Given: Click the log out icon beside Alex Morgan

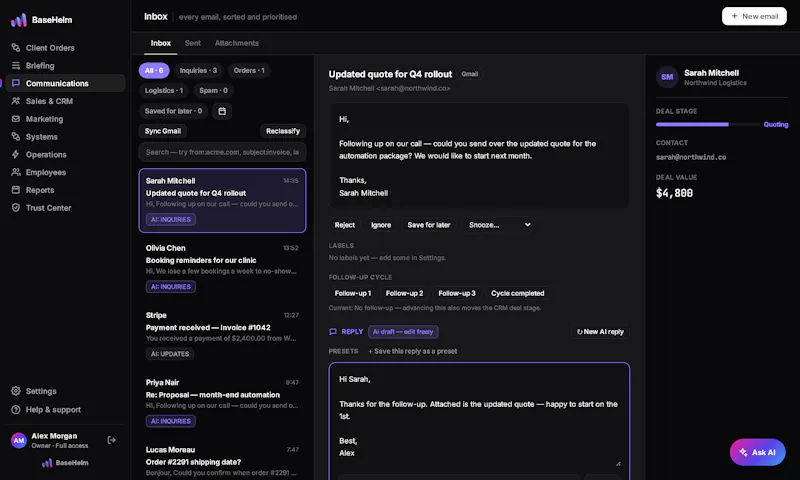Looking at the screenshot, I should (111, 440).
